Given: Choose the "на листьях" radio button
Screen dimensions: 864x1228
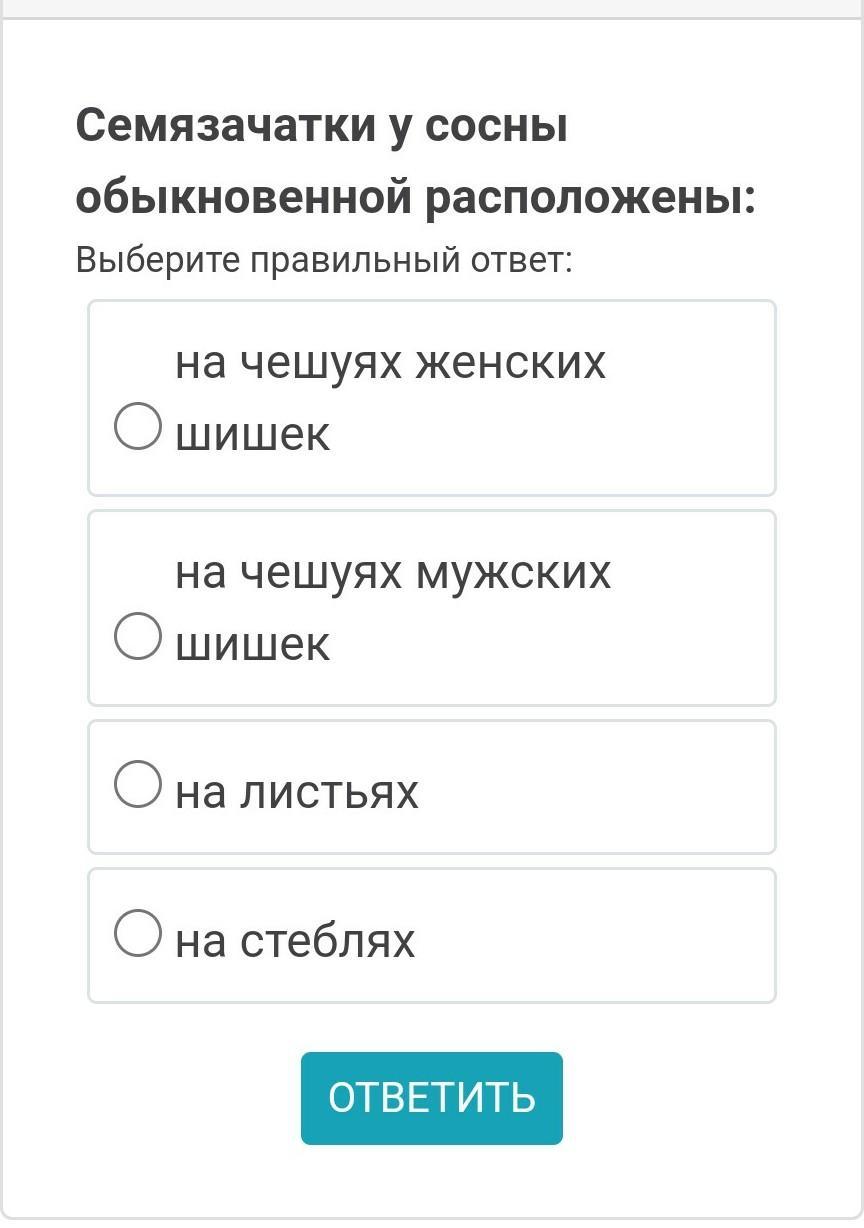Looking at the screenshot, I should pos(137,784).
